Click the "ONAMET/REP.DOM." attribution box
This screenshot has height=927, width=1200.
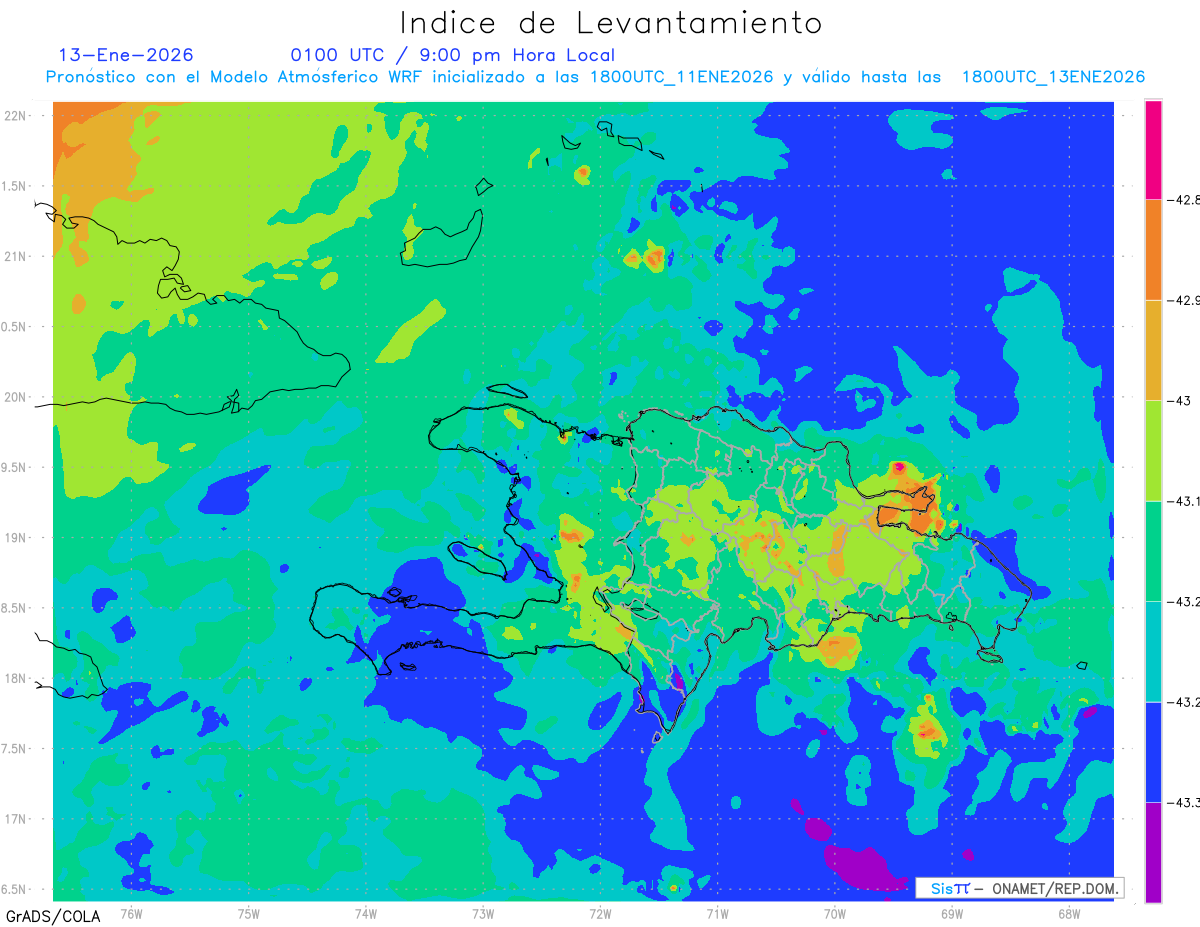click(1019, 888)
